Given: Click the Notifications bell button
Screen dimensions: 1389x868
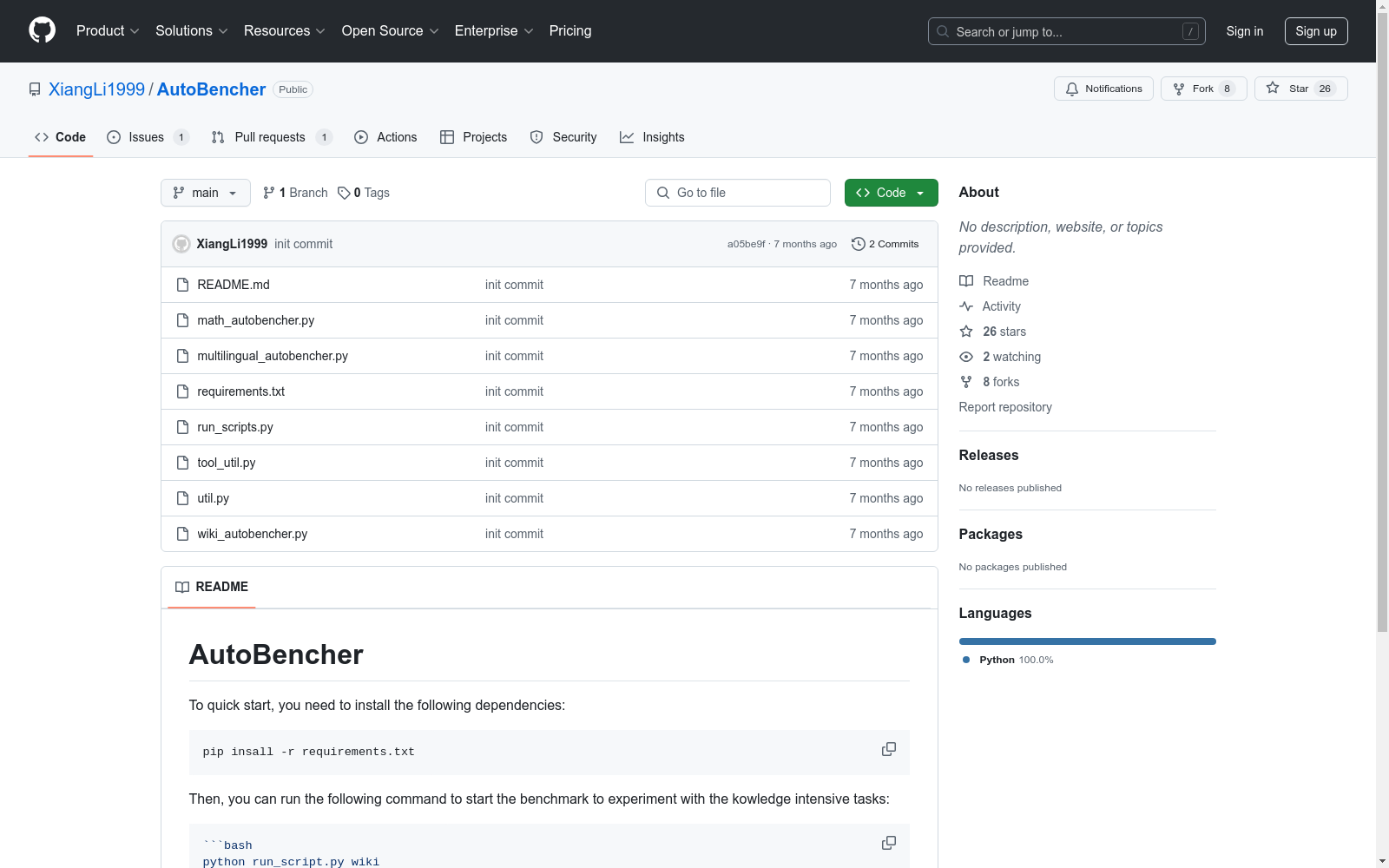Looking at the screenshot, I should (1103, 89).
